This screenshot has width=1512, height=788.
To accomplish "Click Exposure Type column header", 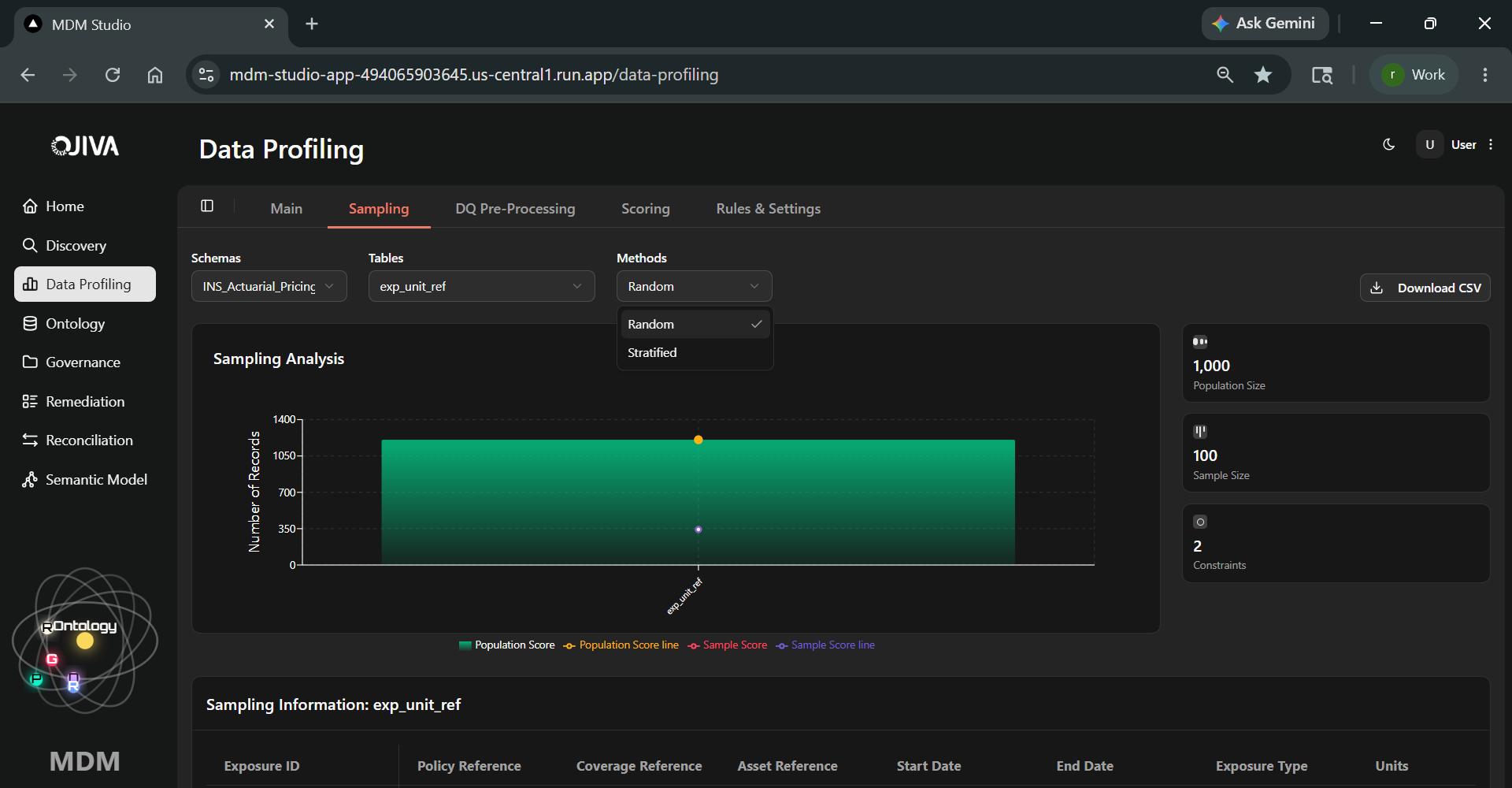I will point(1262,766).
